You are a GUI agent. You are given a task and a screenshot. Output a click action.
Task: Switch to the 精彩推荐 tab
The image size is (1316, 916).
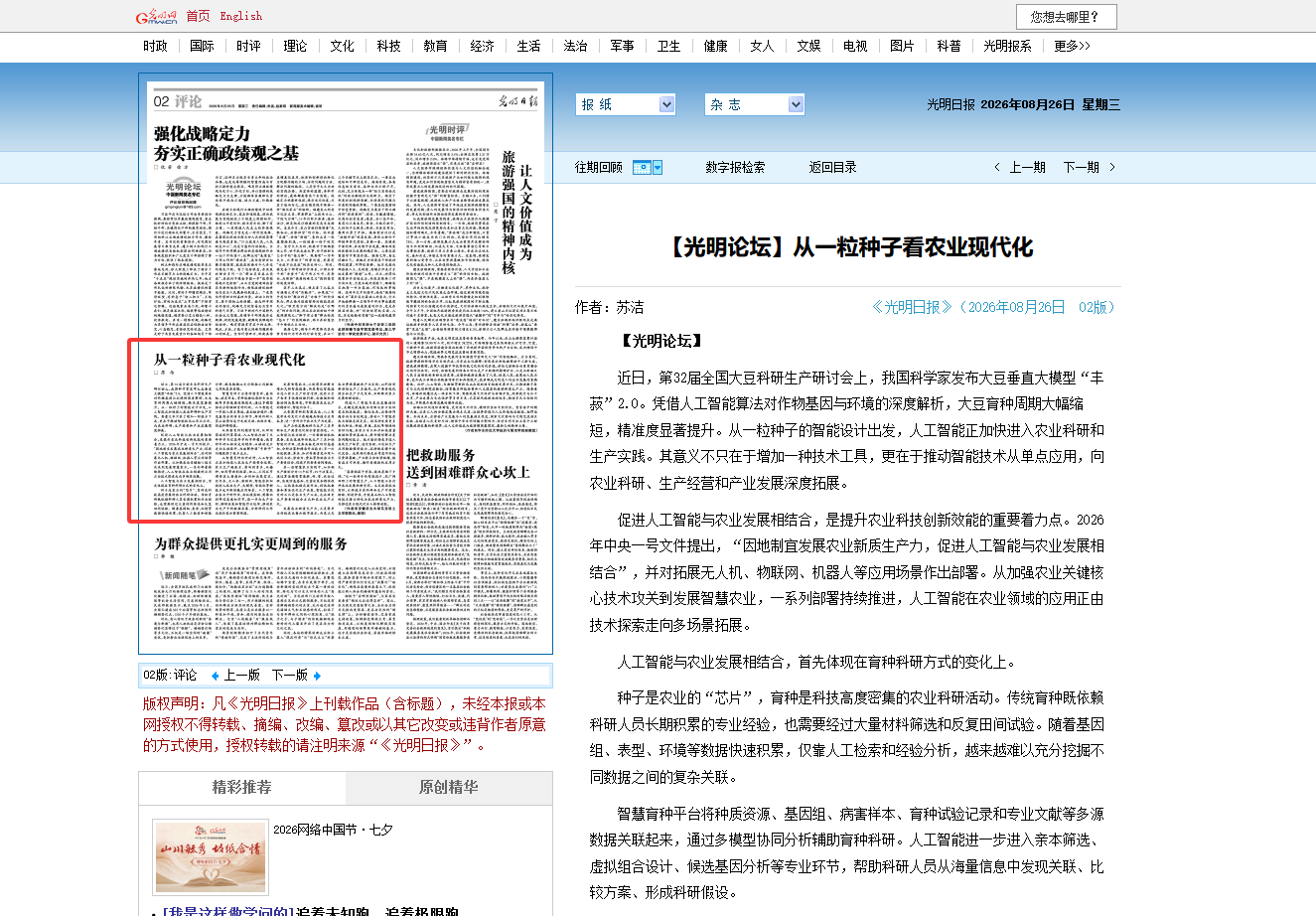tap(242, 787)
